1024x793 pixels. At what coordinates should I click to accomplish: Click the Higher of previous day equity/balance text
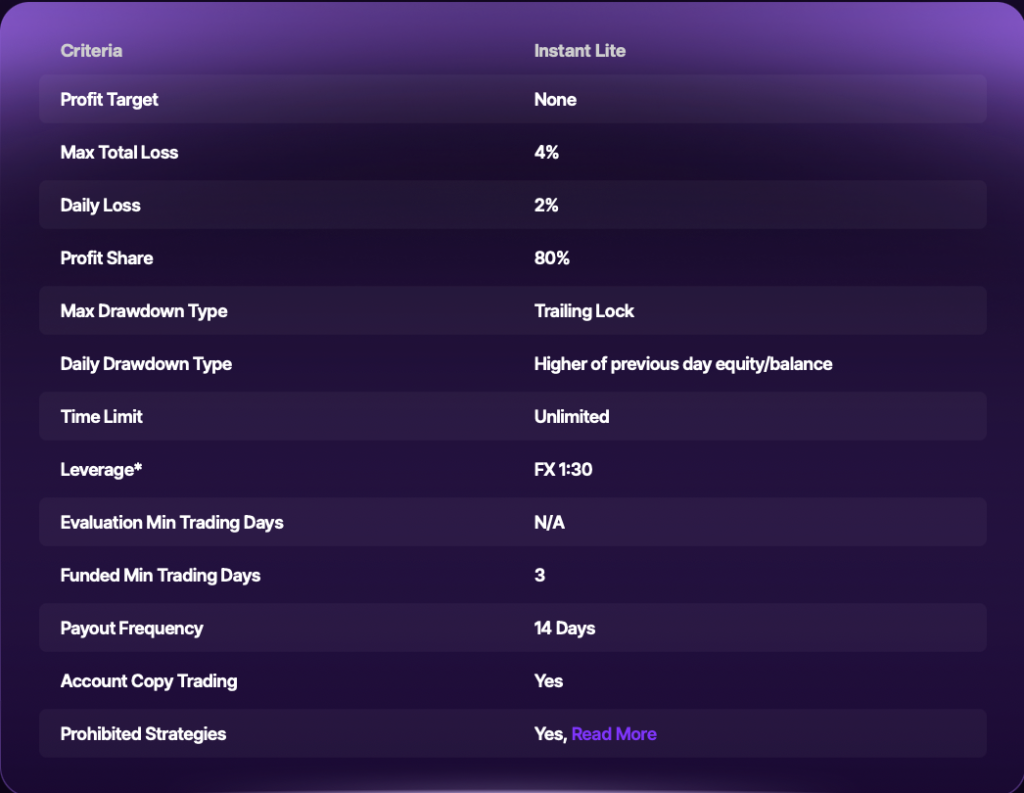tap(683, 364)
